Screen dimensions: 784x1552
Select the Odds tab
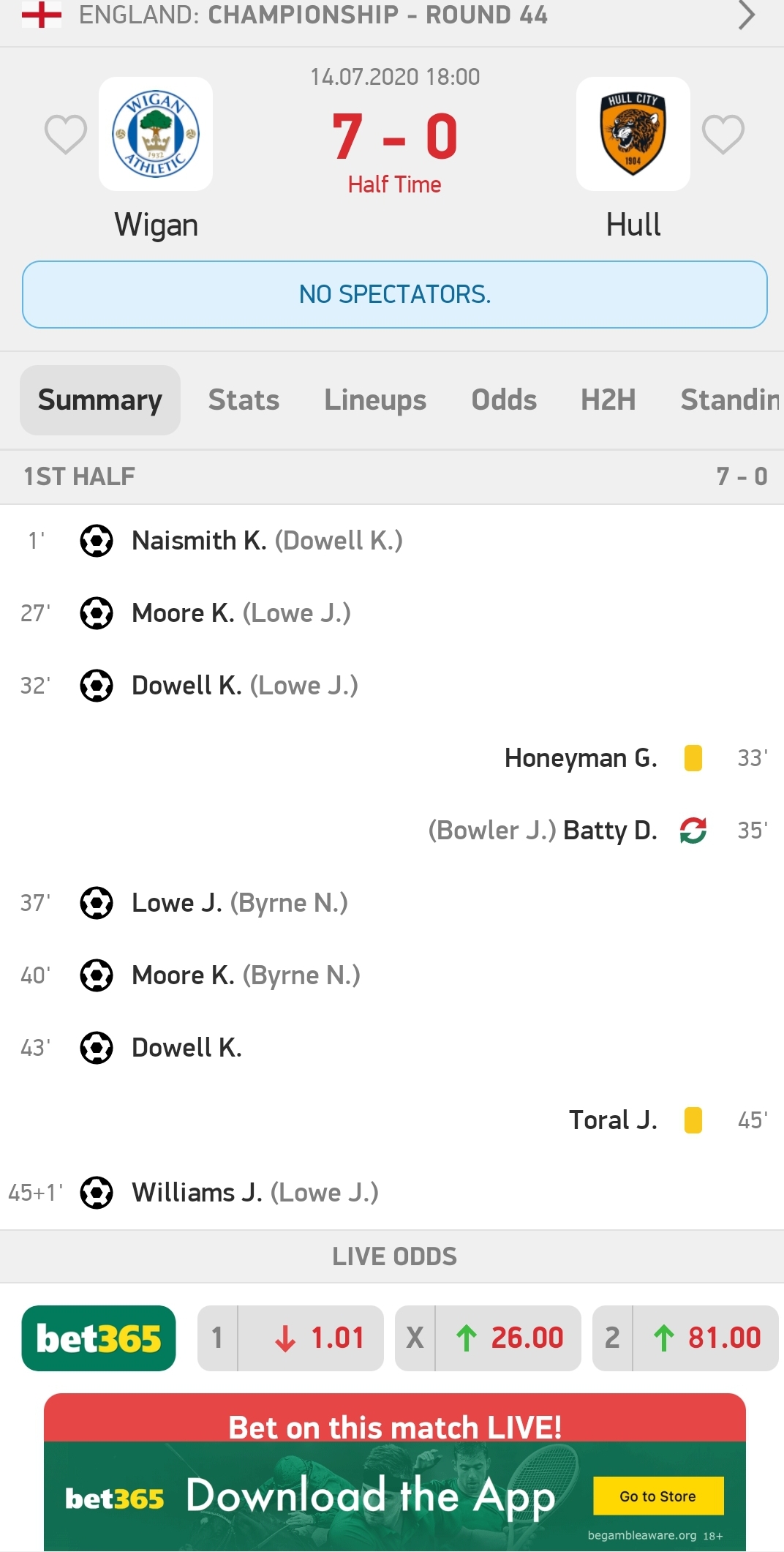[504, 400]
